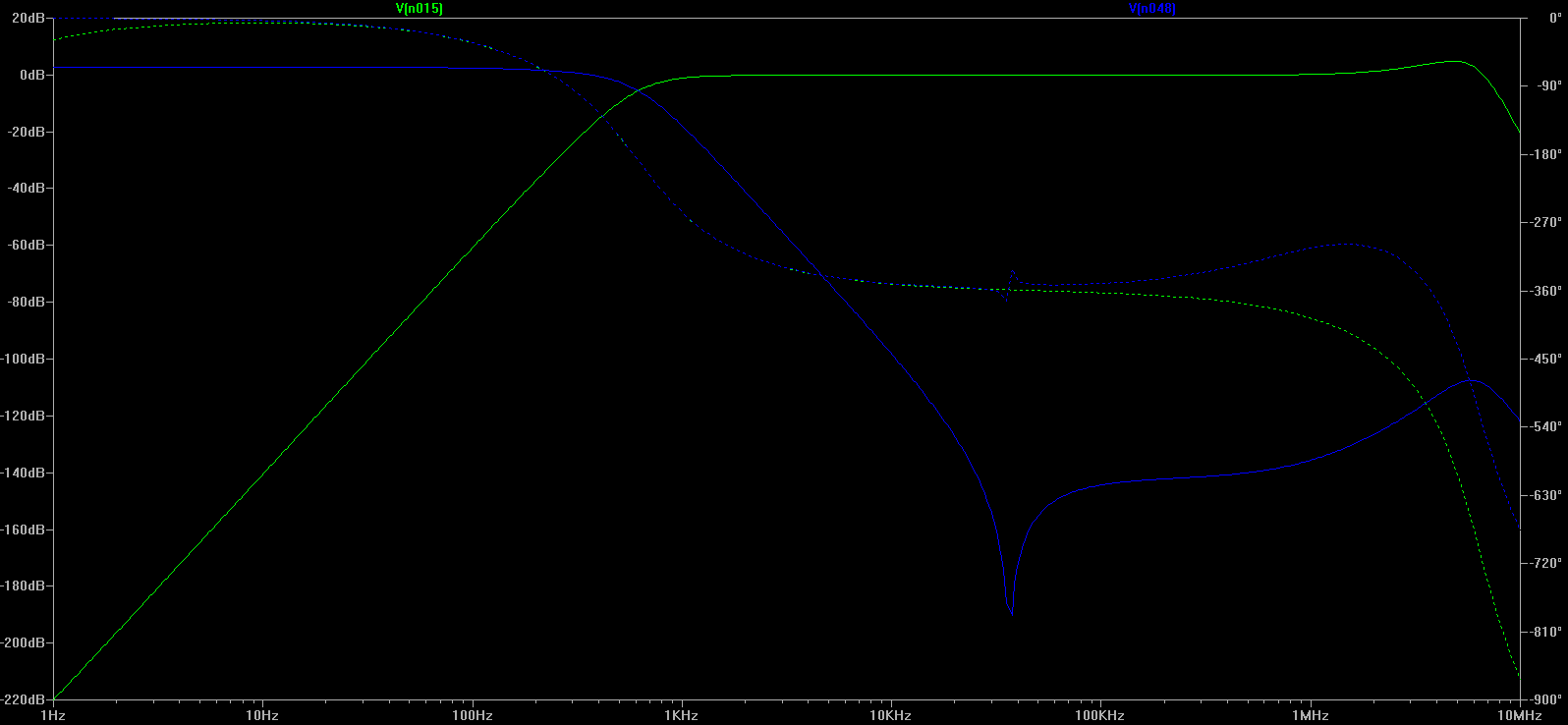1568x725 pixels.
Task: Click the -120dB magnitude axis label
Action: 24,416
